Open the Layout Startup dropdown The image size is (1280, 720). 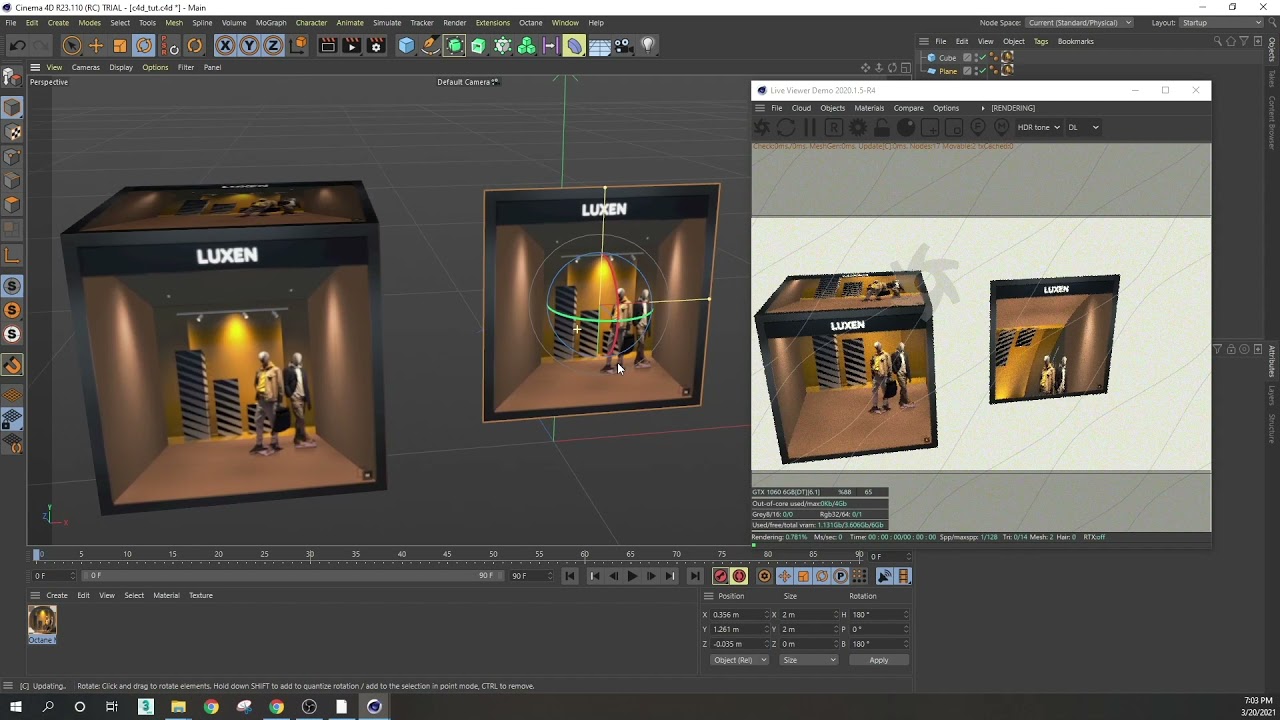pyautogui.click(x=1222, y=22)
